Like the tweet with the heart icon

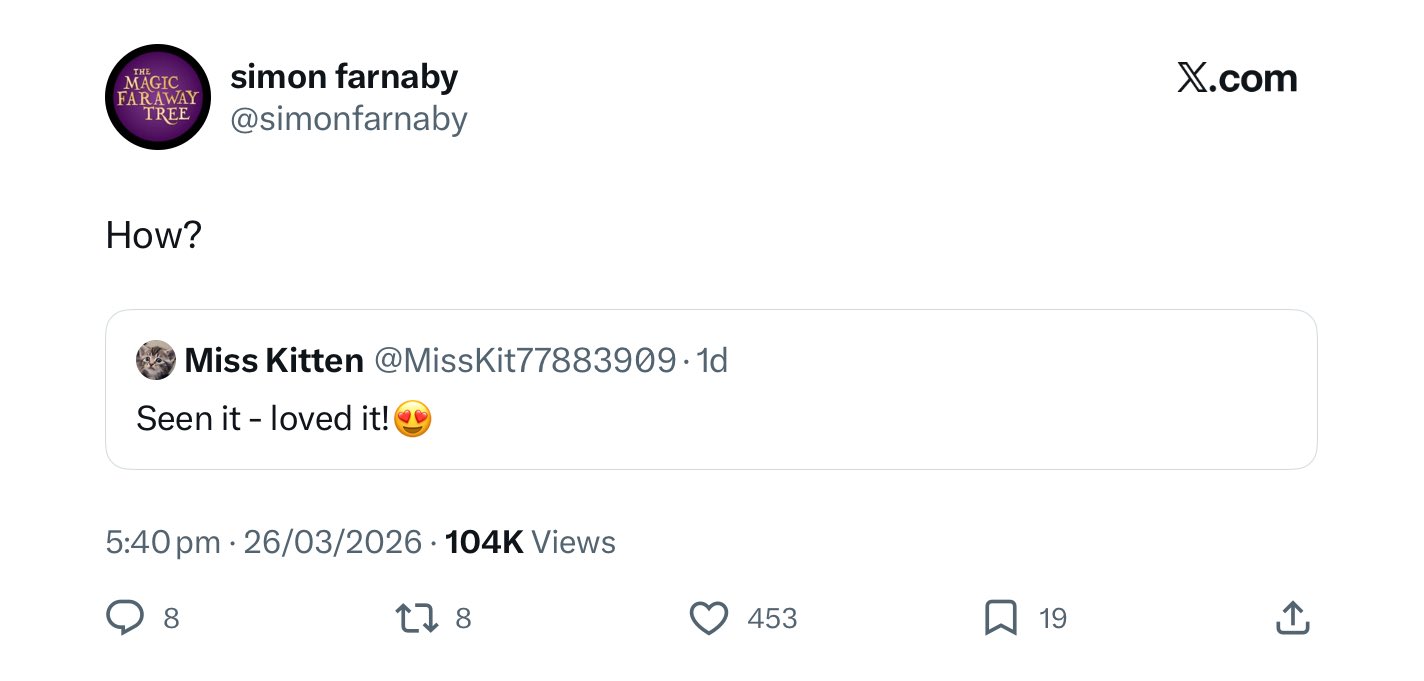click(x=709, y=618)
